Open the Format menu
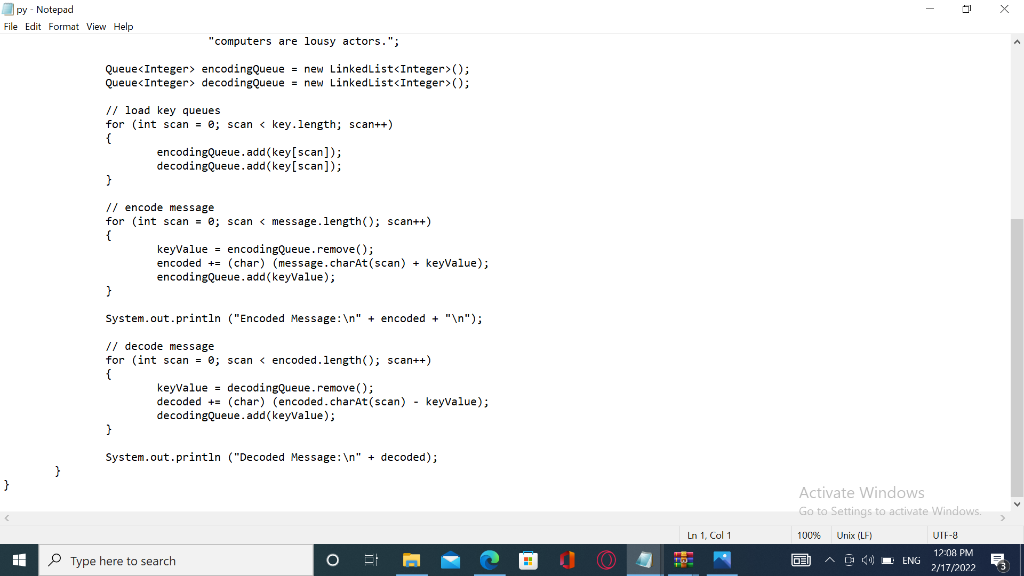The height and width of the screenshot is (576, 1024). pyautogui.click(x=63, y=26)
